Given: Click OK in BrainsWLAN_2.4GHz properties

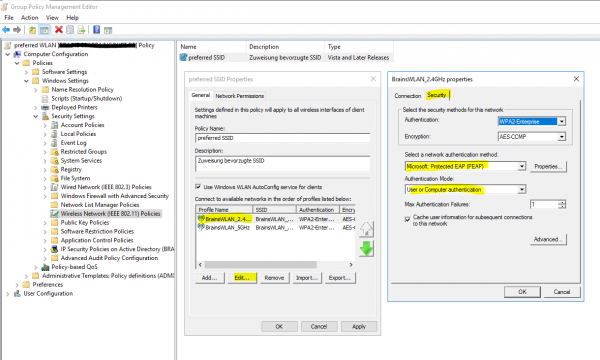Looking at the screenshot, I should click(x=522, y=292).
